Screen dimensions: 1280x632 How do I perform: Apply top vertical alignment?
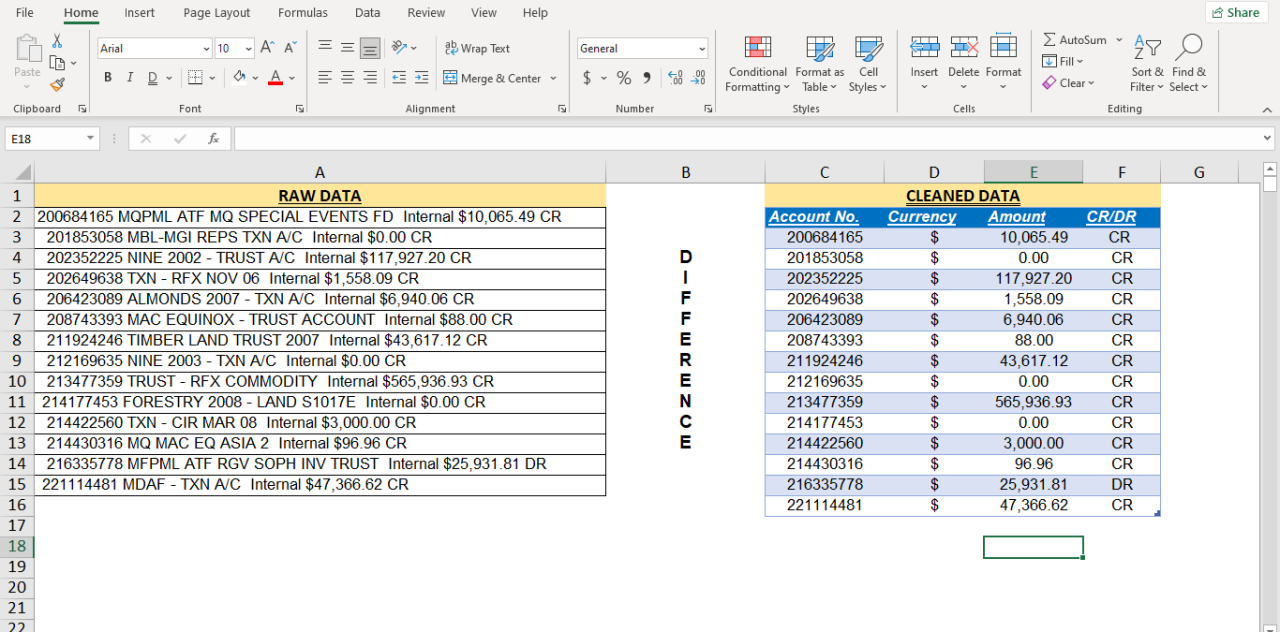325,47
